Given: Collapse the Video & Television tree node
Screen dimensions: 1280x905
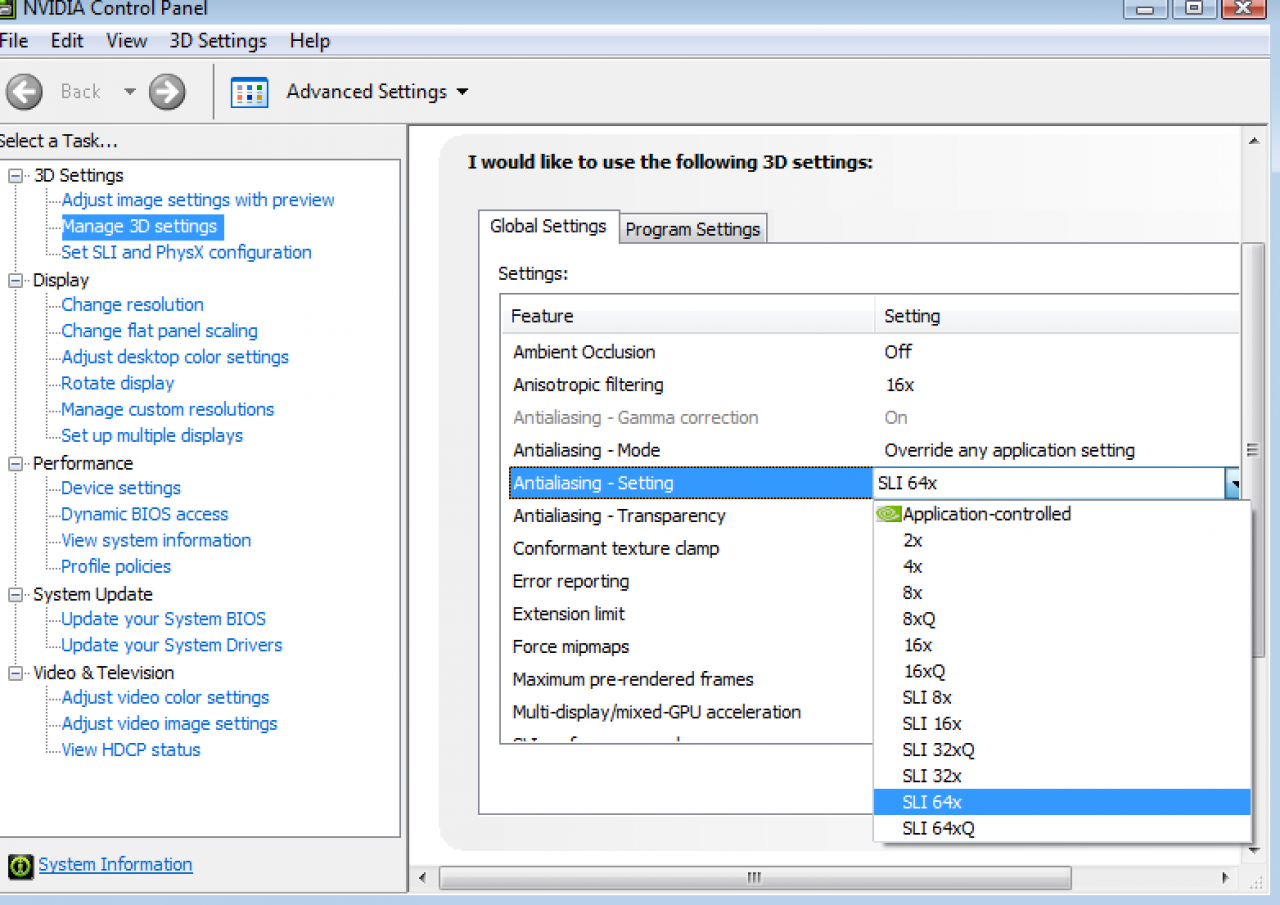Looking at the screenshot, I should pos(15,673).
